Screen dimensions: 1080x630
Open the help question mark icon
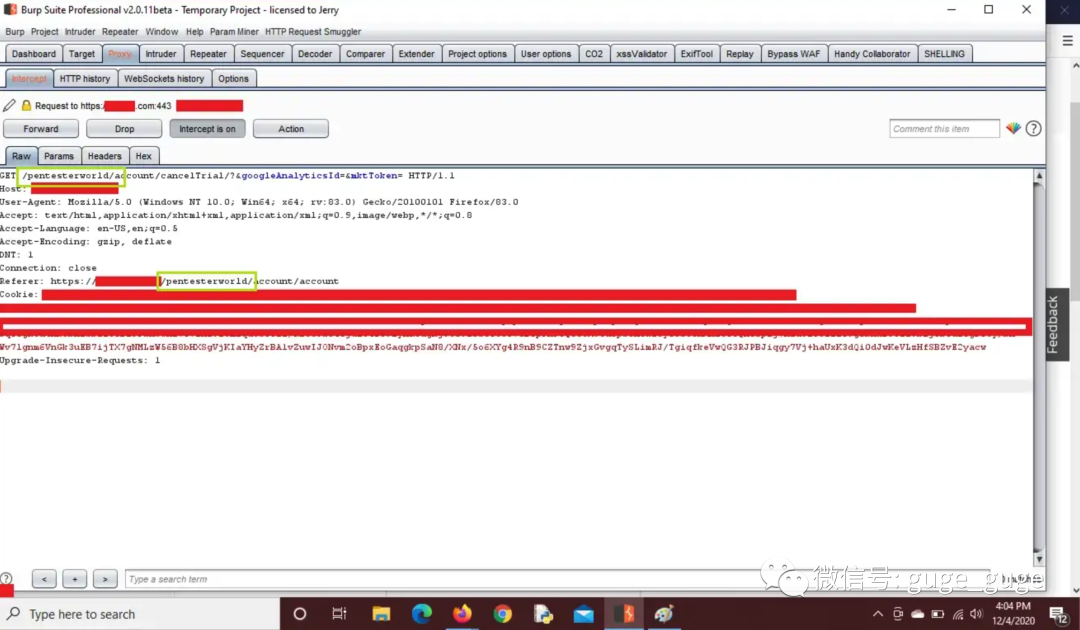(x=1033, y=128)
